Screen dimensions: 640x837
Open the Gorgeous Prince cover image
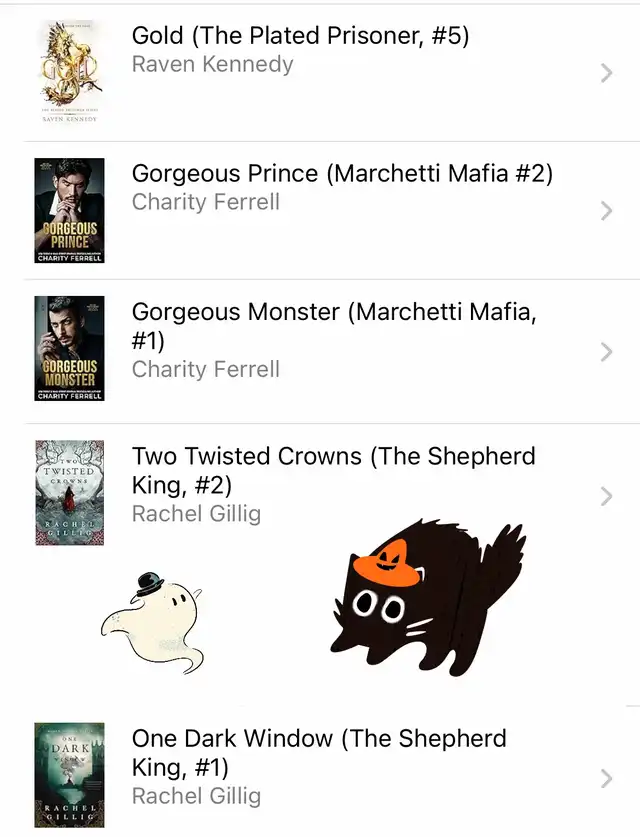[x=69, y=210]
